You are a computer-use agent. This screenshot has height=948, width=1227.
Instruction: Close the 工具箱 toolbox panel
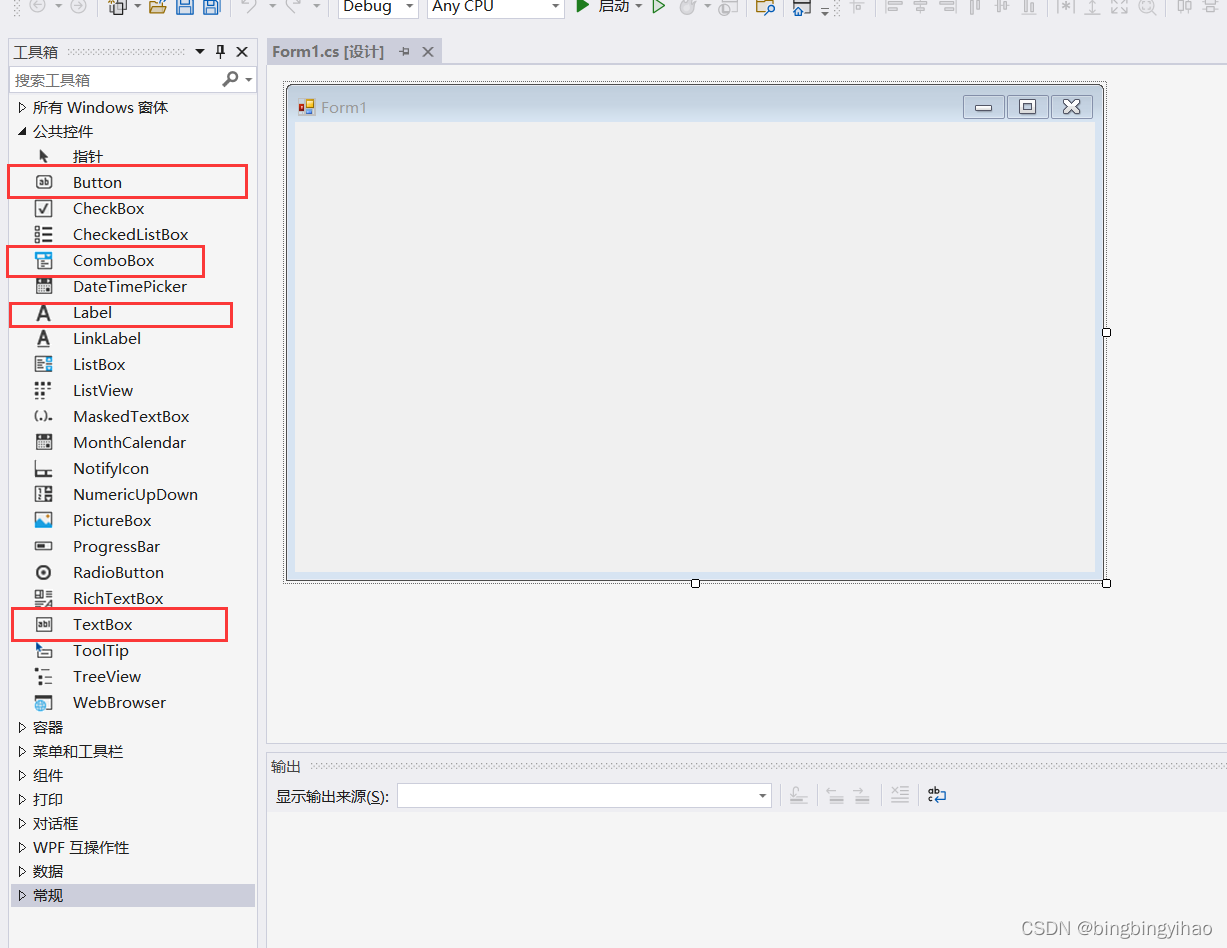coord(242,52)
